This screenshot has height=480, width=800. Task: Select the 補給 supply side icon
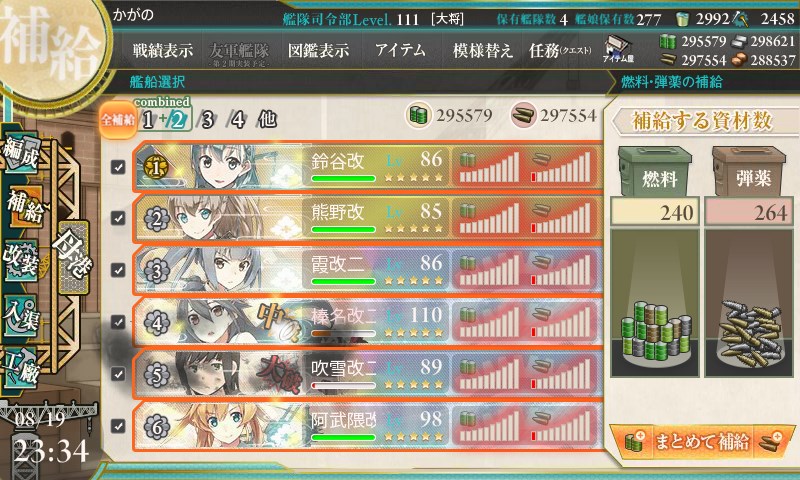coord(24,207)
